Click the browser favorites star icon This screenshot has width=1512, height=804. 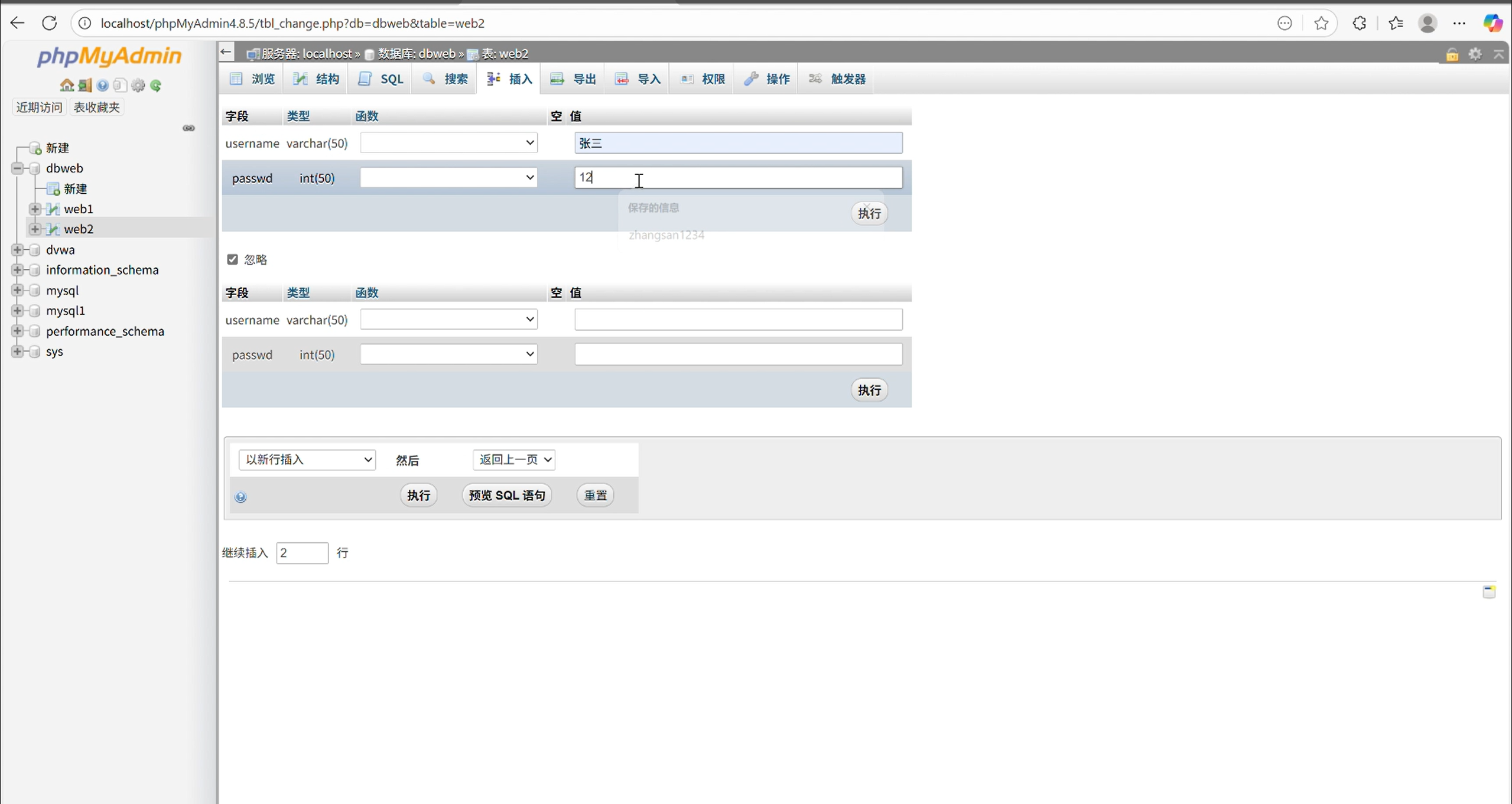click(x=1321, y=23)
